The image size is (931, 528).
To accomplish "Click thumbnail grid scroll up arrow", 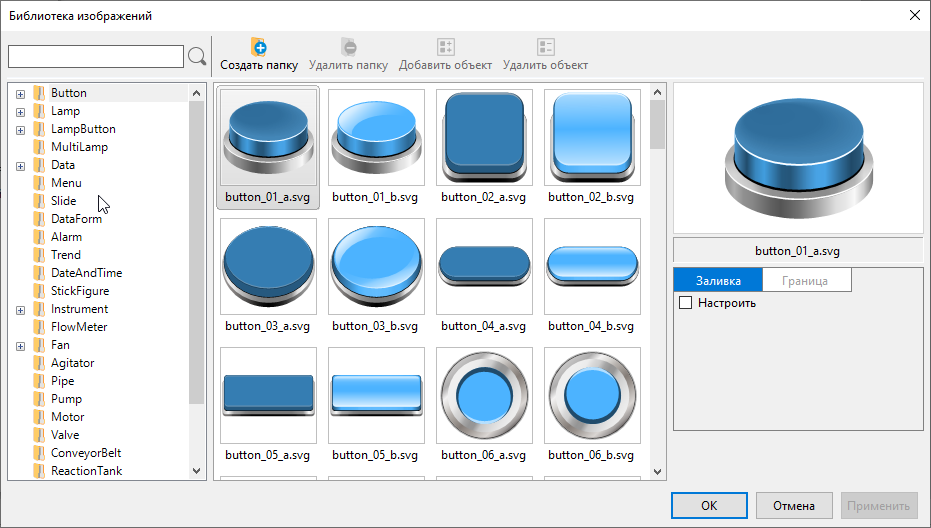I will coord(657,92).
